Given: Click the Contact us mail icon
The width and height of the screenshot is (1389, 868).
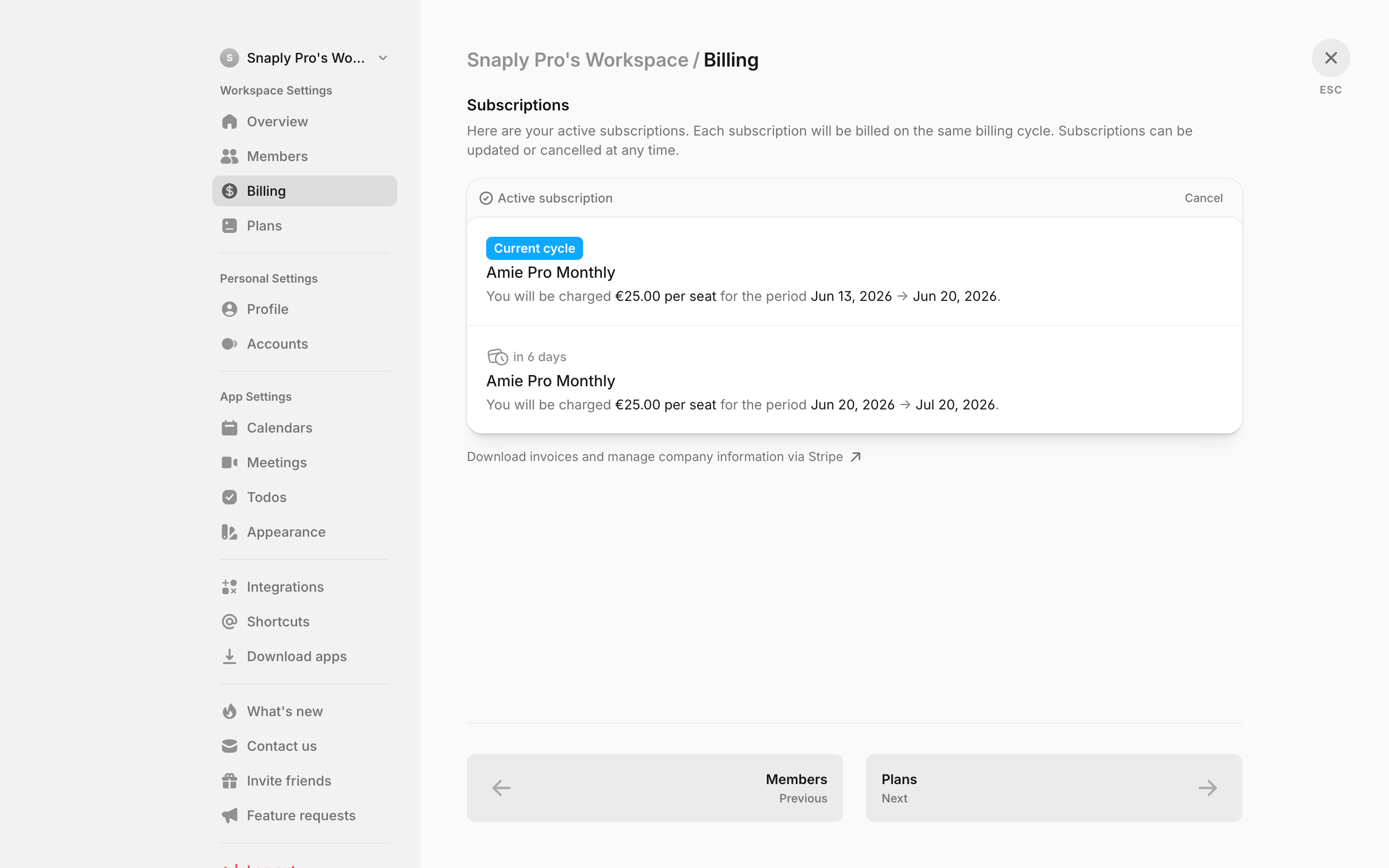Looking at the screenshot, I should 229,746.
